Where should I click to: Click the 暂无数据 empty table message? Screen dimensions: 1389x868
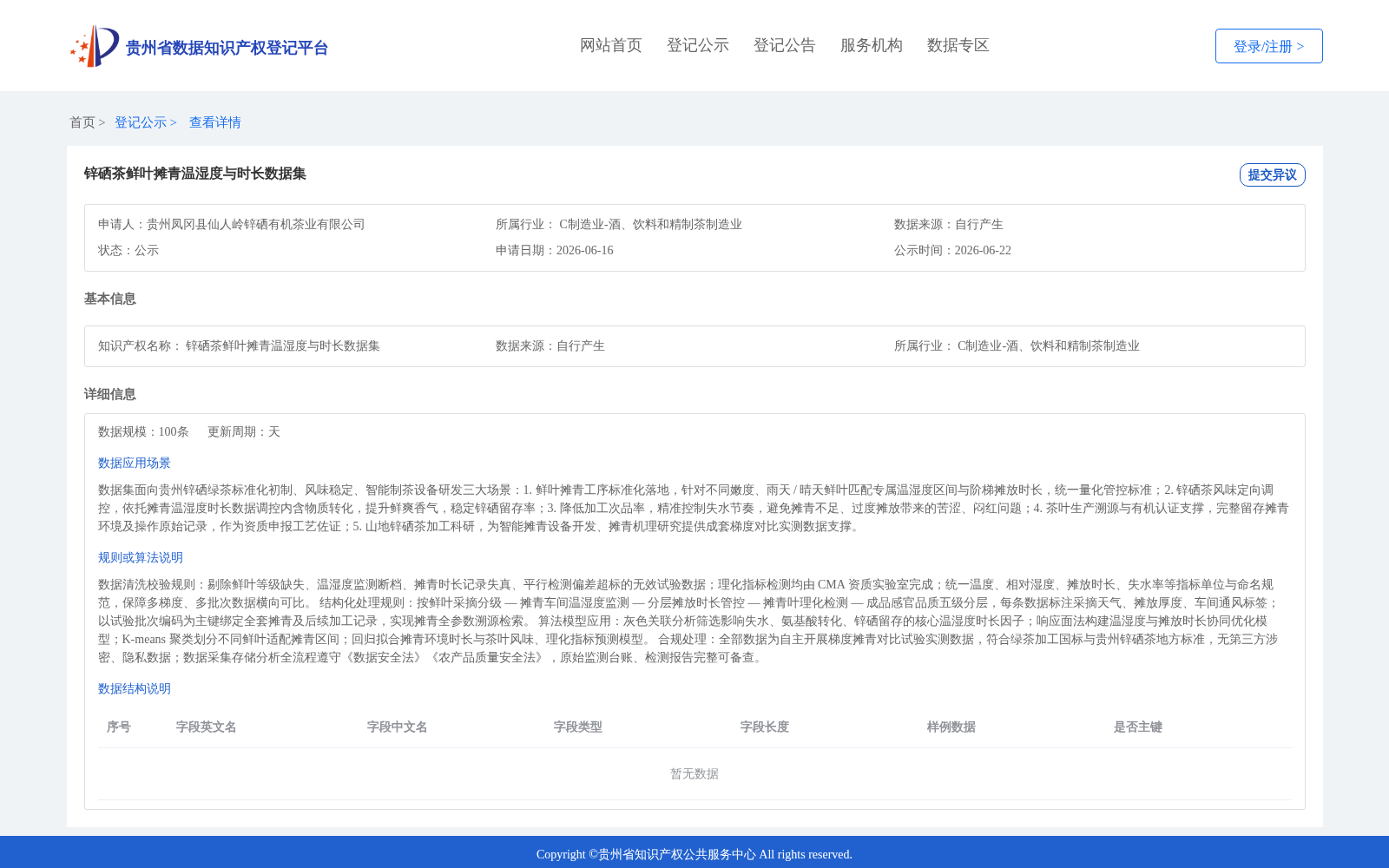pos(694,773)
